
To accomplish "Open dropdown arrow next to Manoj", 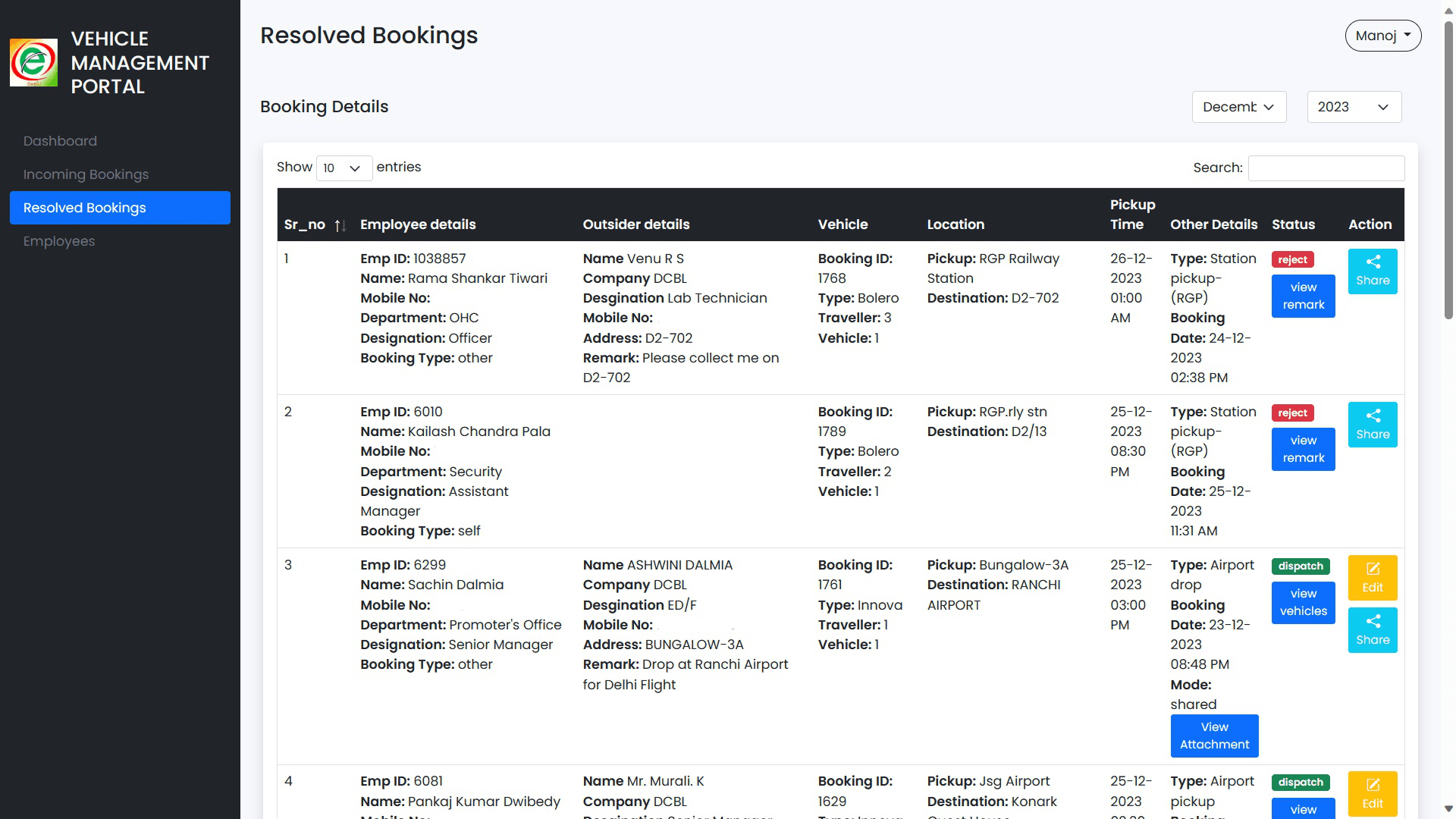I will pos(1407,35).
